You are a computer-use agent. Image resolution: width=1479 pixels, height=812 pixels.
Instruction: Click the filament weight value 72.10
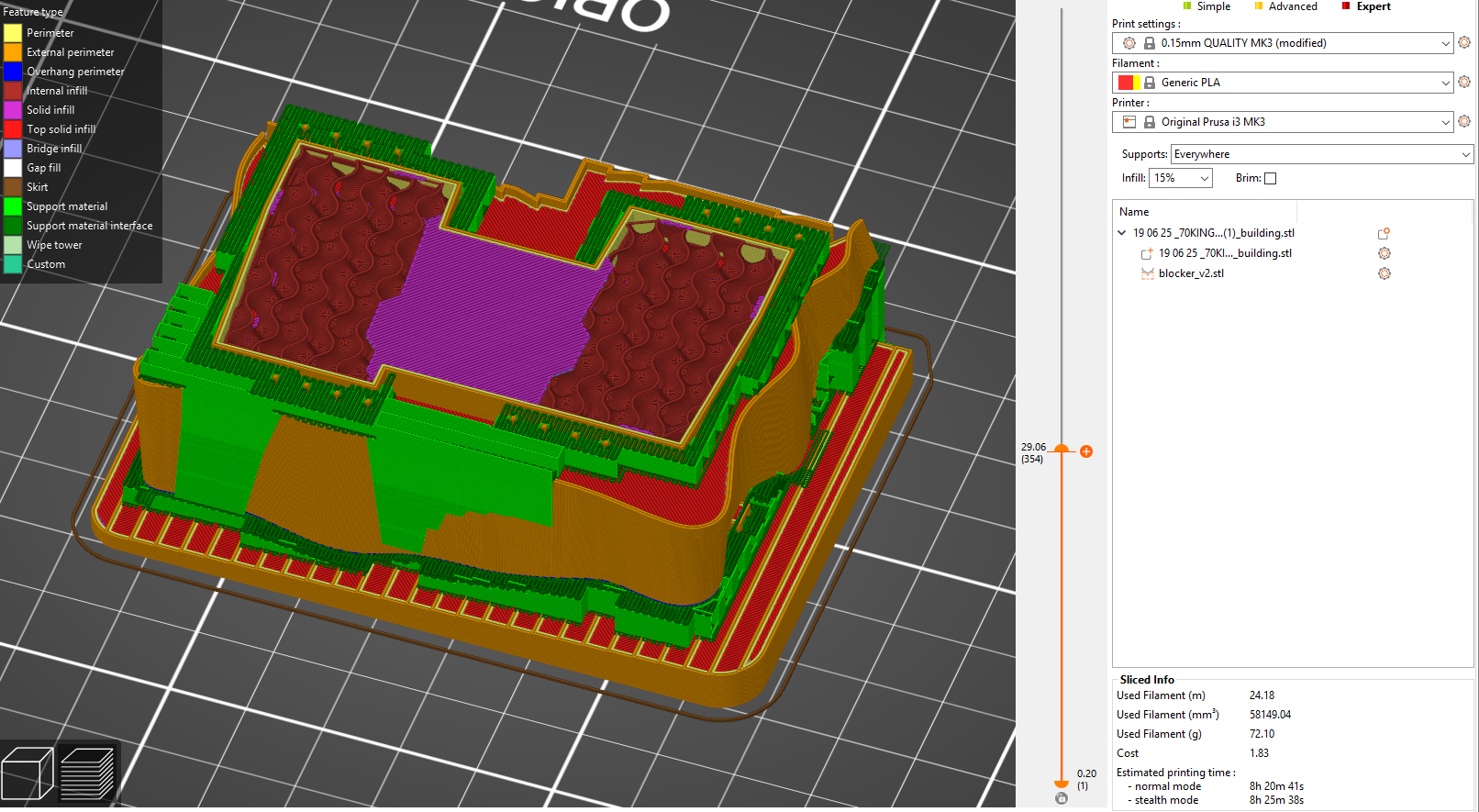(1262, 734)
